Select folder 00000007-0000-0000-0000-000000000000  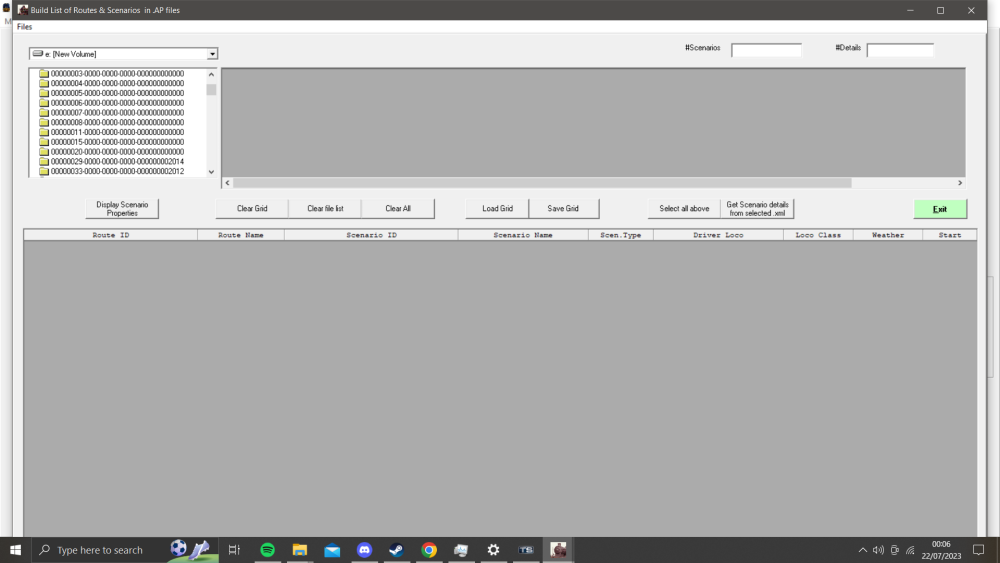(117, 113)
